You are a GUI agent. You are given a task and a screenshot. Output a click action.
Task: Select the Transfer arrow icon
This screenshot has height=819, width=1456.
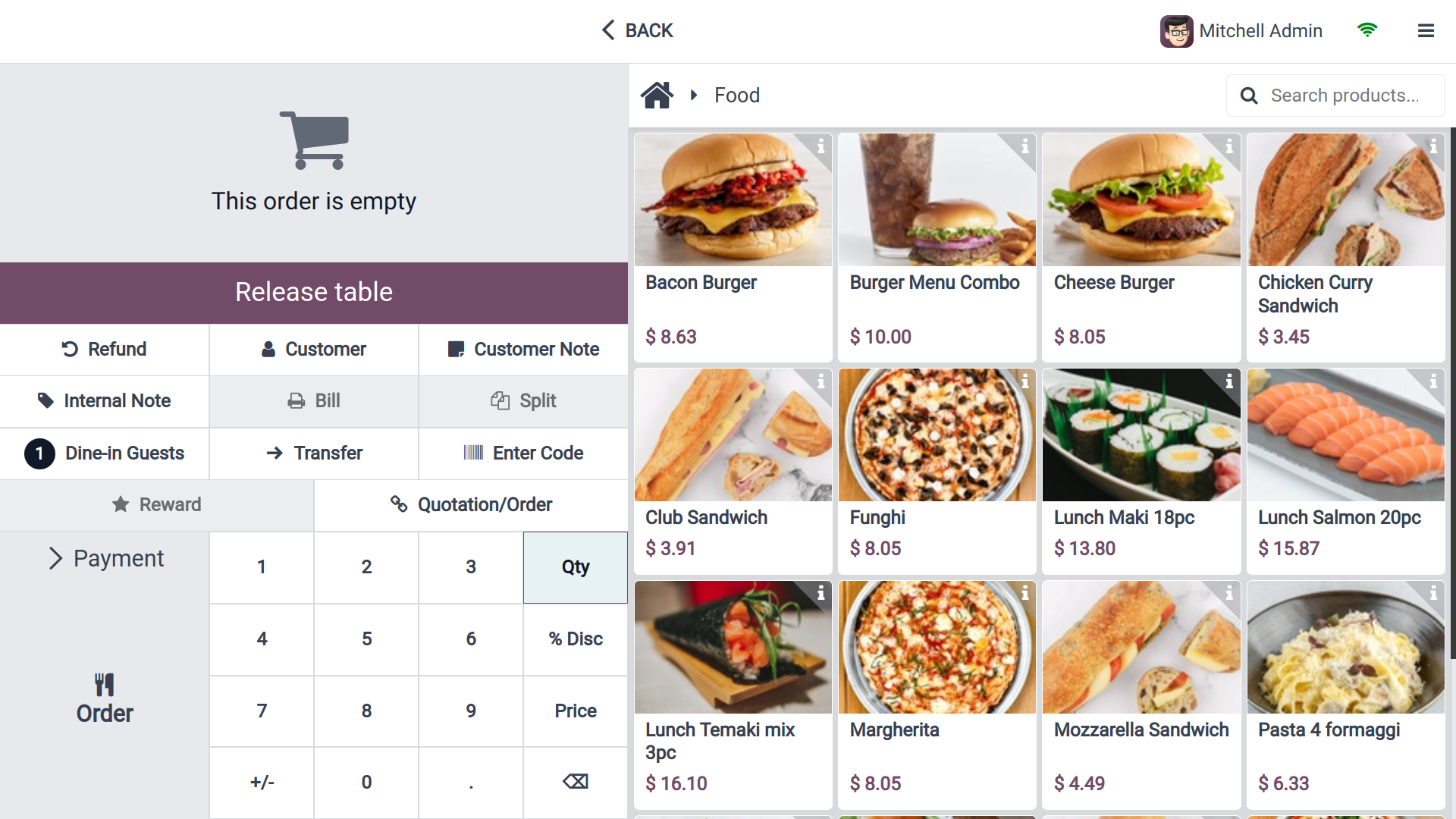point(274,453)
